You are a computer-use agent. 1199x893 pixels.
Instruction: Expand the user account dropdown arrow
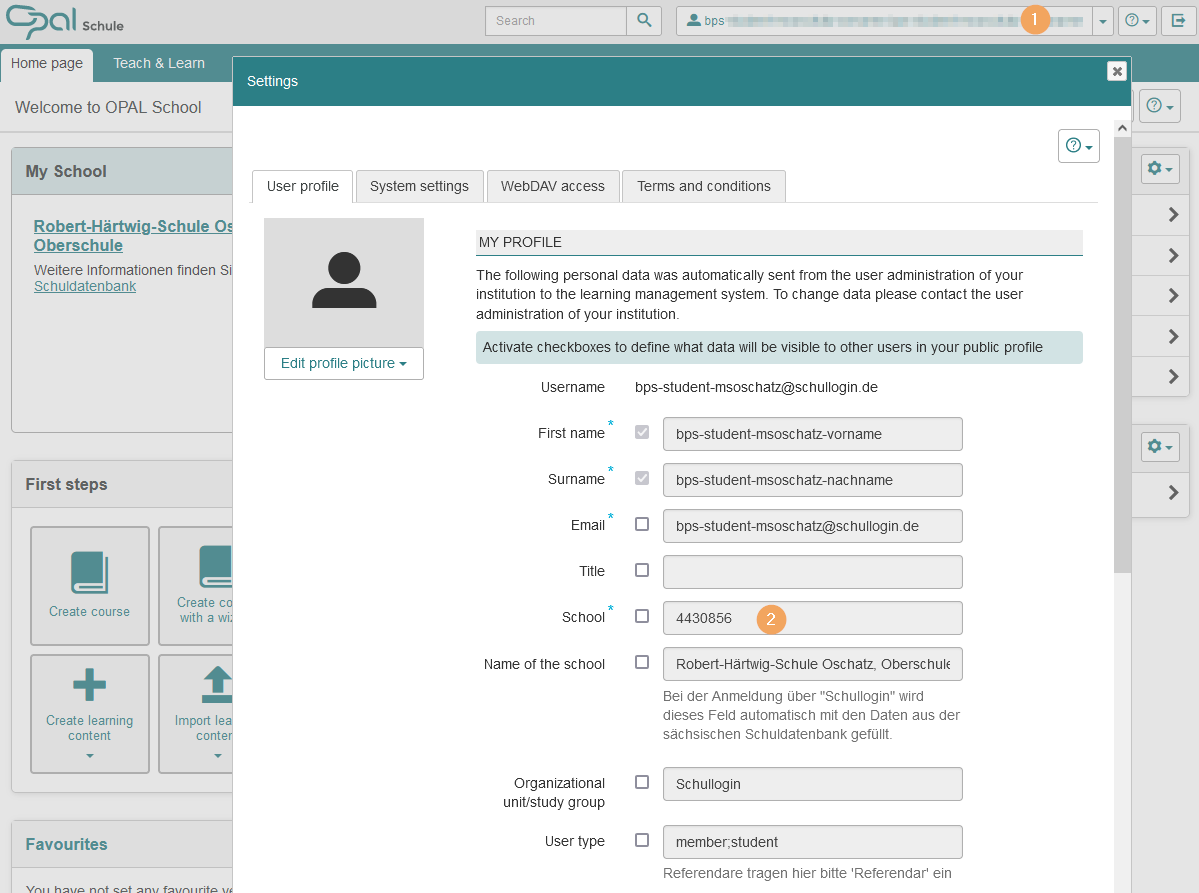click(1102, 21)
